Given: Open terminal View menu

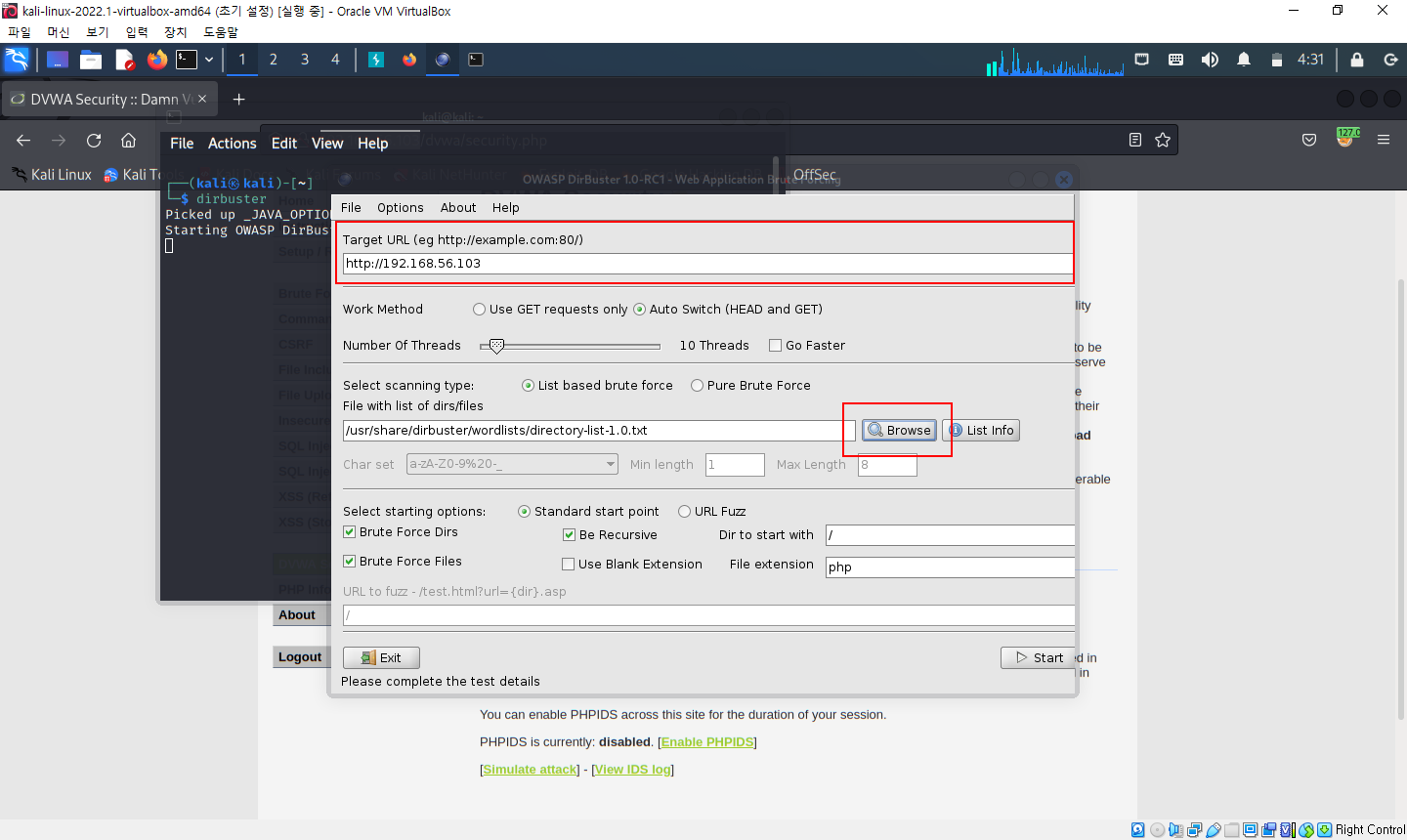Looking at the screenshot, I should 327,143.
